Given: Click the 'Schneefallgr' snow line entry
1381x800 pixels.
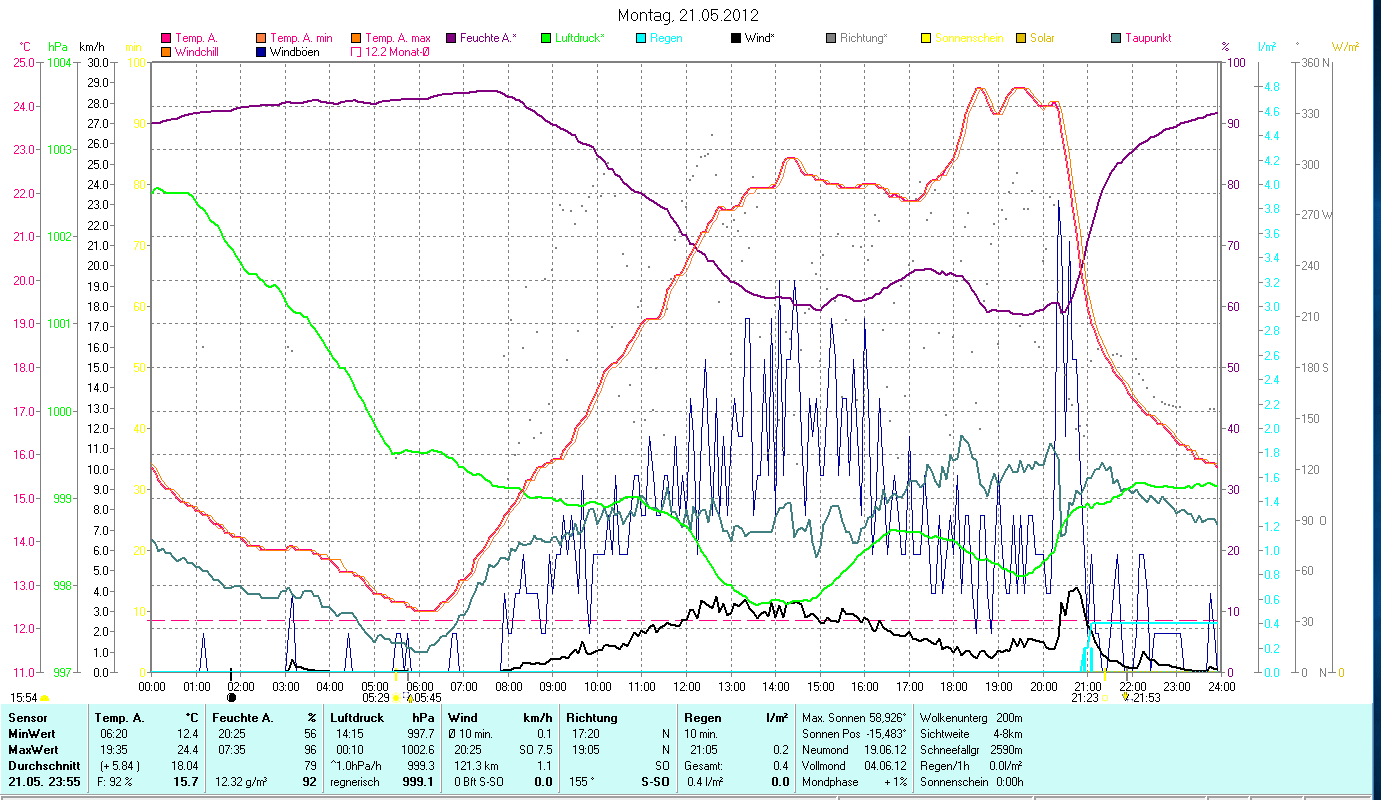Looking at the screenshot, I should pyautogui.click(x=970, y=750).
